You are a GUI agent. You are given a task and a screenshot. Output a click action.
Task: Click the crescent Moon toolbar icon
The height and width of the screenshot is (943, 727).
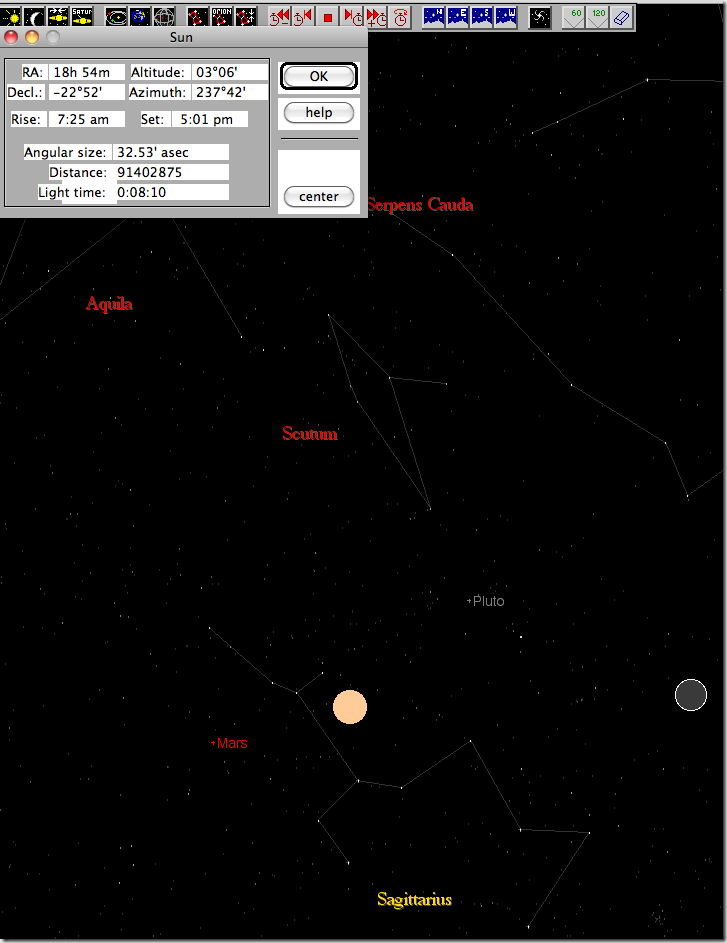[34, 16]
